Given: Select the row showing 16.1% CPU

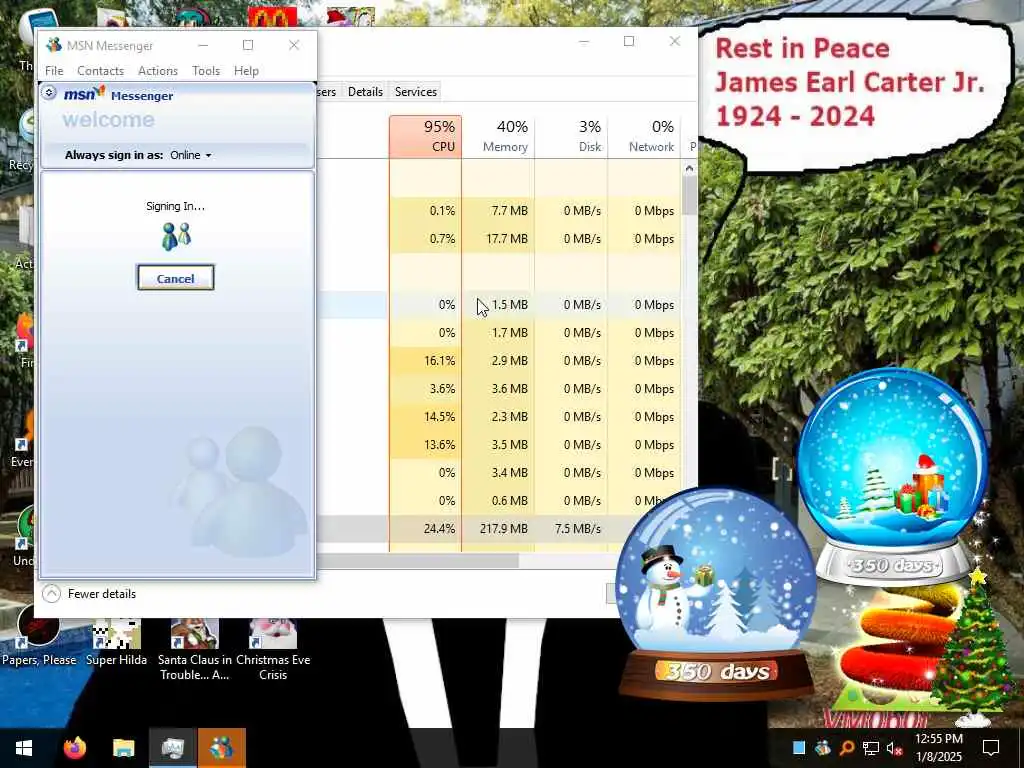Looking at the screenshot, I should coord(500,360).
